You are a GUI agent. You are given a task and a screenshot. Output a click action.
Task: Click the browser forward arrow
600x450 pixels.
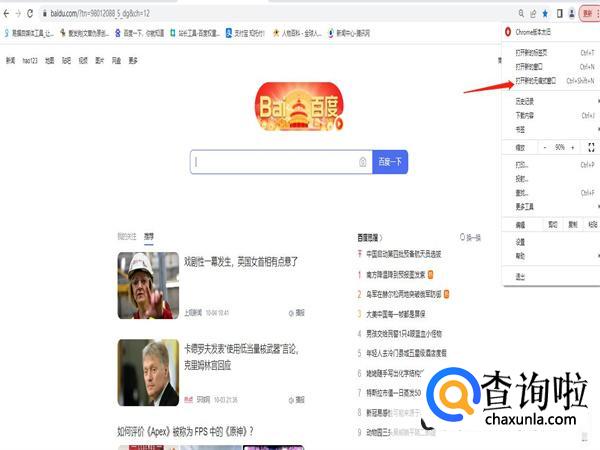click(18, 14)
